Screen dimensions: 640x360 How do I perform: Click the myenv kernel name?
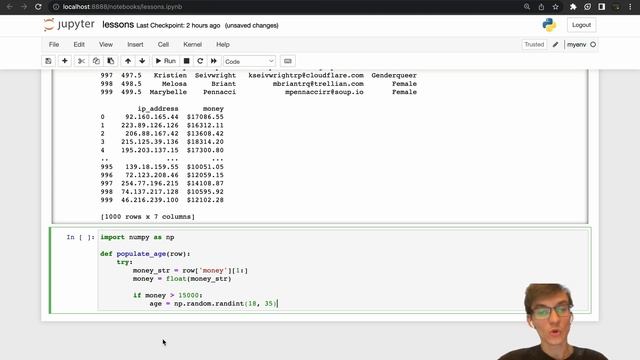[x=576, y=44]
